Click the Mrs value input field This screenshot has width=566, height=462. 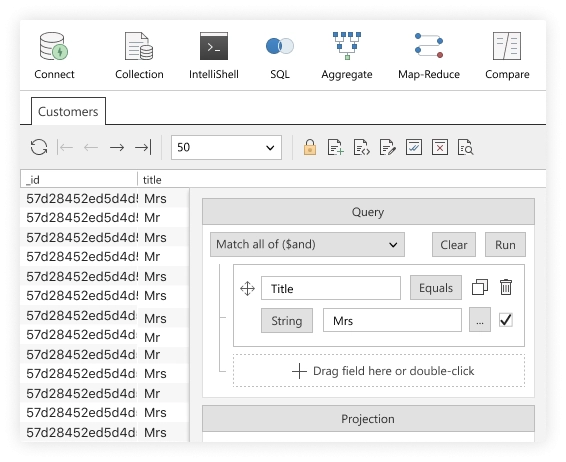click(x=392, y=320)
